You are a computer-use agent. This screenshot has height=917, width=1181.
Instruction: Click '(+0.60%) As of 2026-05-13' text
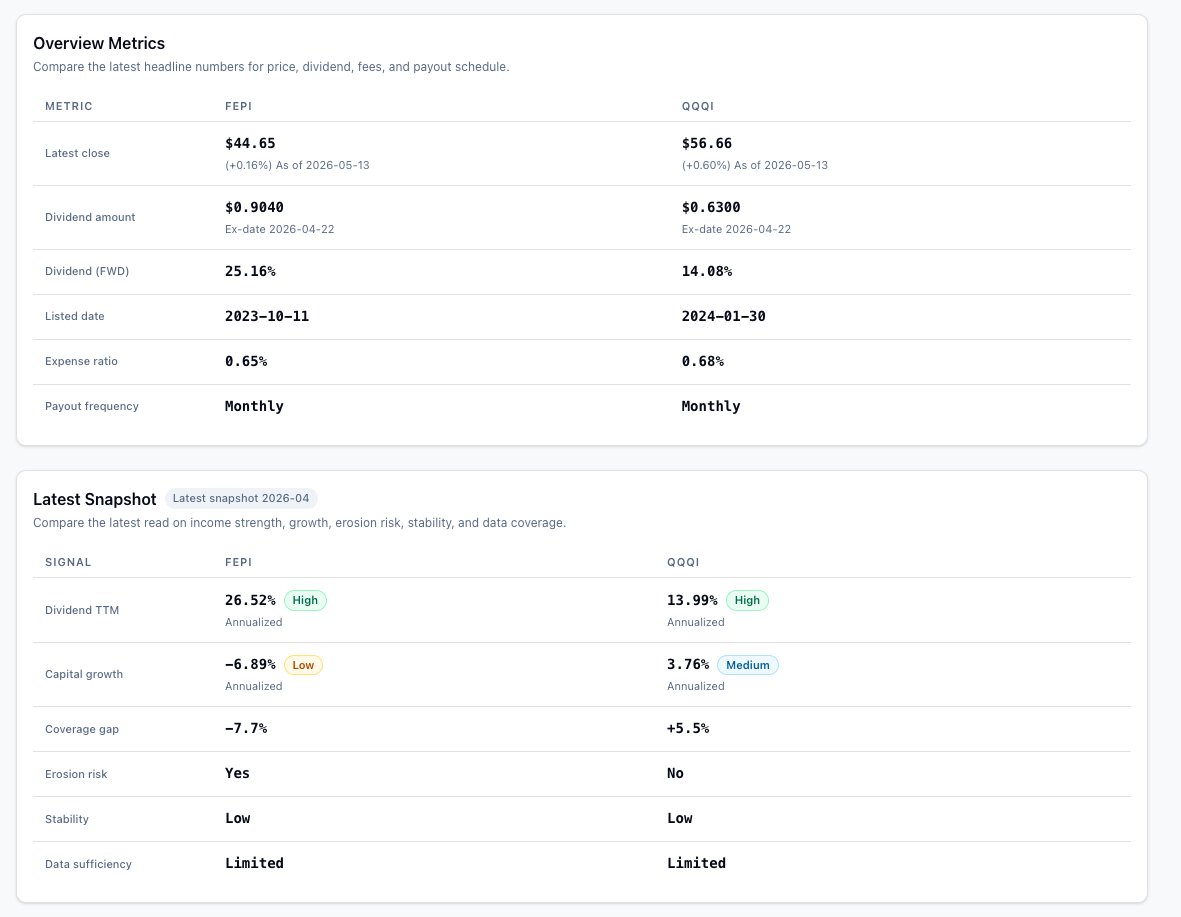click(755, 165)
